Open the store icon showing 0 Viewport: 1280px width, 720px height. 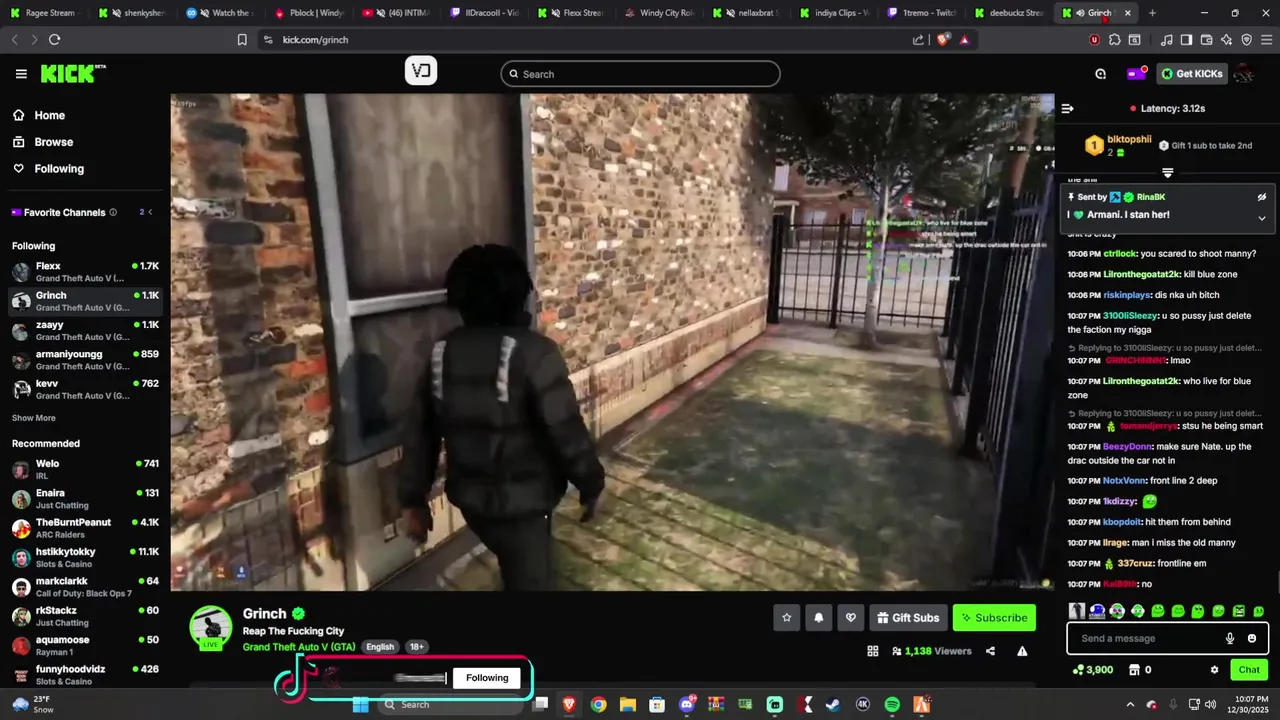coord(1140,670)
